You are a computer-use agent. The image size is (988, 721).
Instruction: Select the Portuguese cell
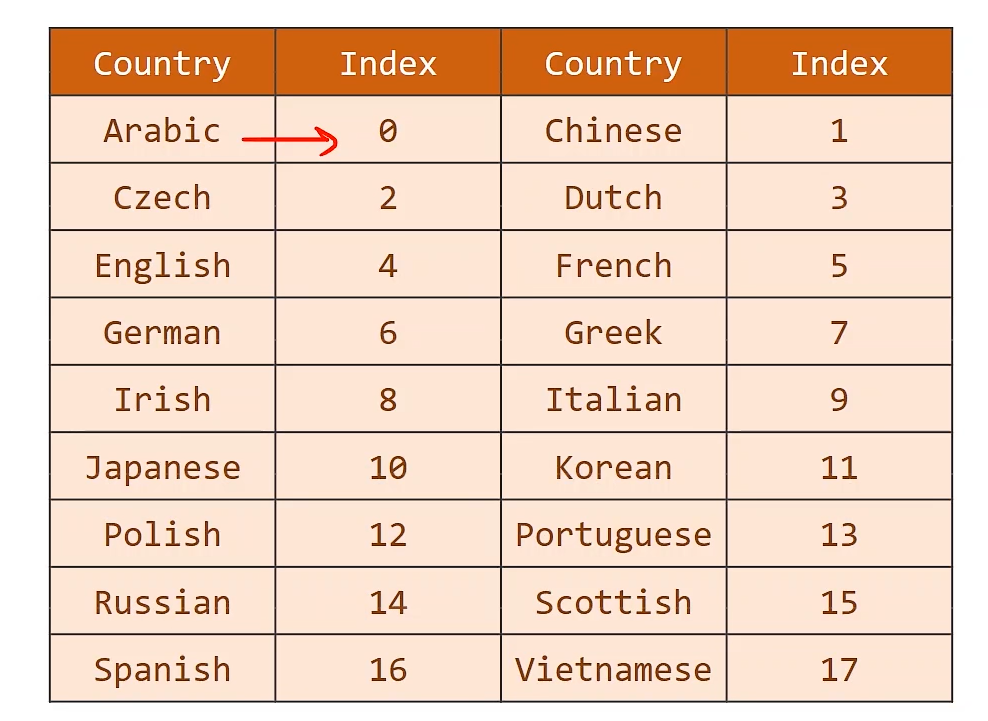point(613,535)
